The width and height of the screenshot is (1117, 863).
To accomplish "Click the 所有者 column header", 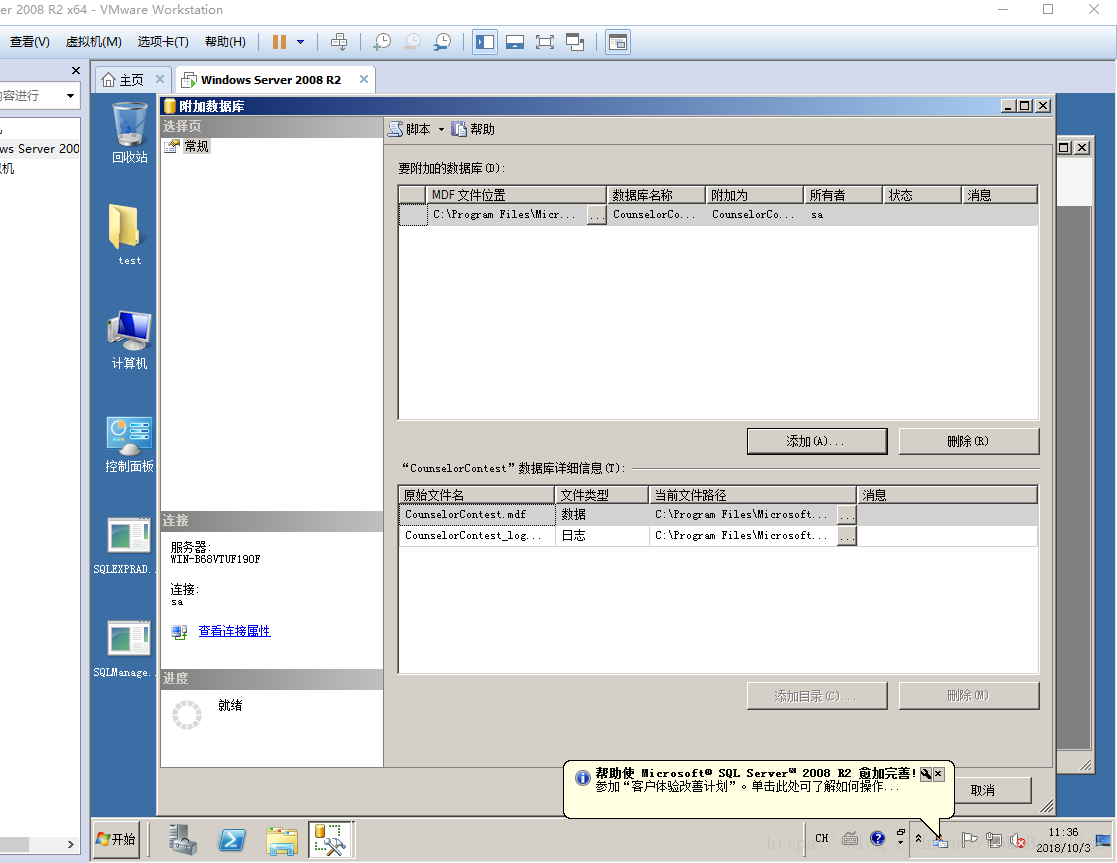I will [x=843, y=195].
